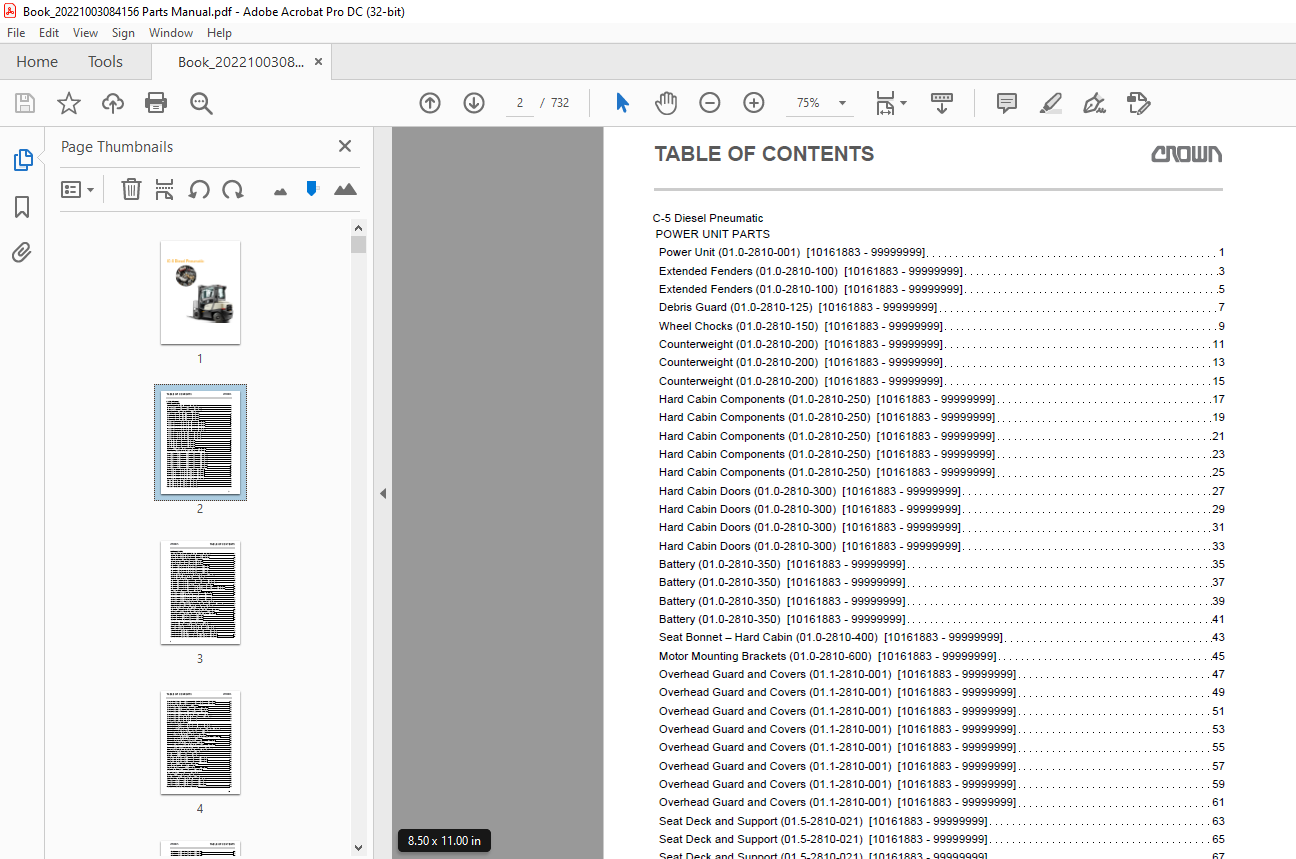Open the Window menu
The width and height of the screenshot is (1296, 859).
171,33
